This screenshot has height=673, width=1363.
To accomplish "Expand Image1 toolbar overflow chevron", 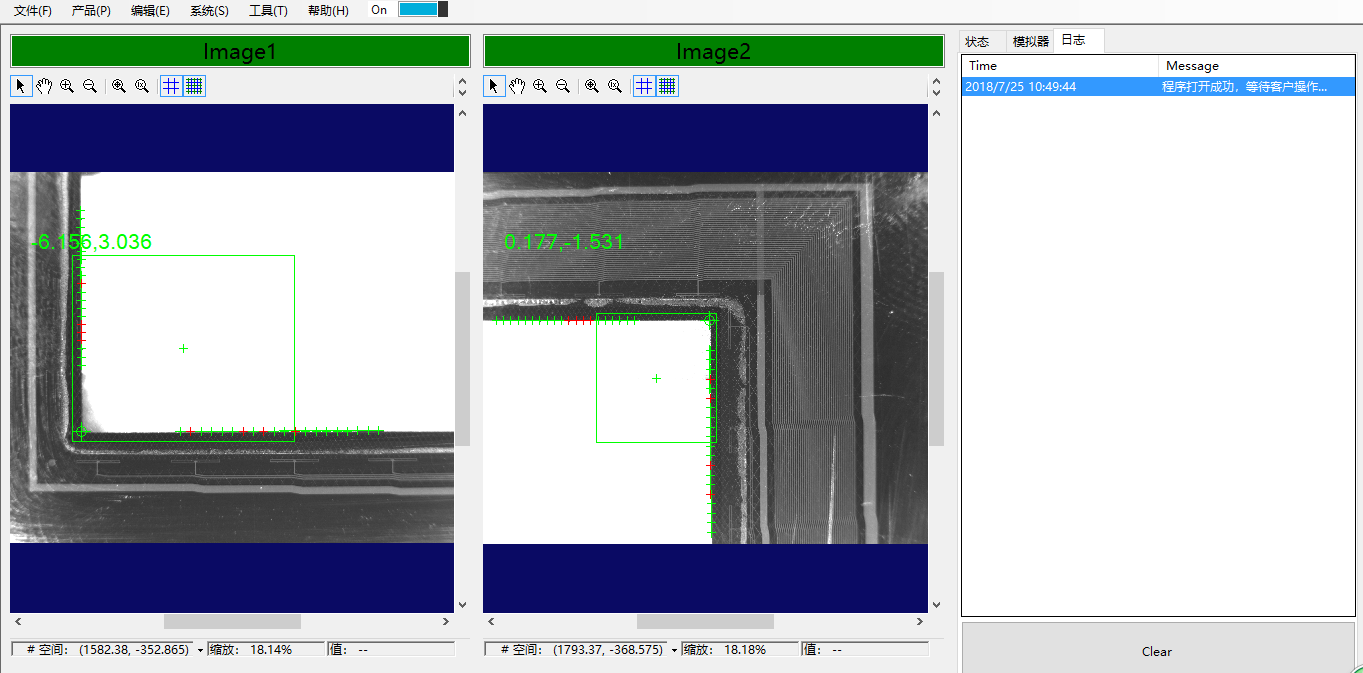I will [462, 87].
